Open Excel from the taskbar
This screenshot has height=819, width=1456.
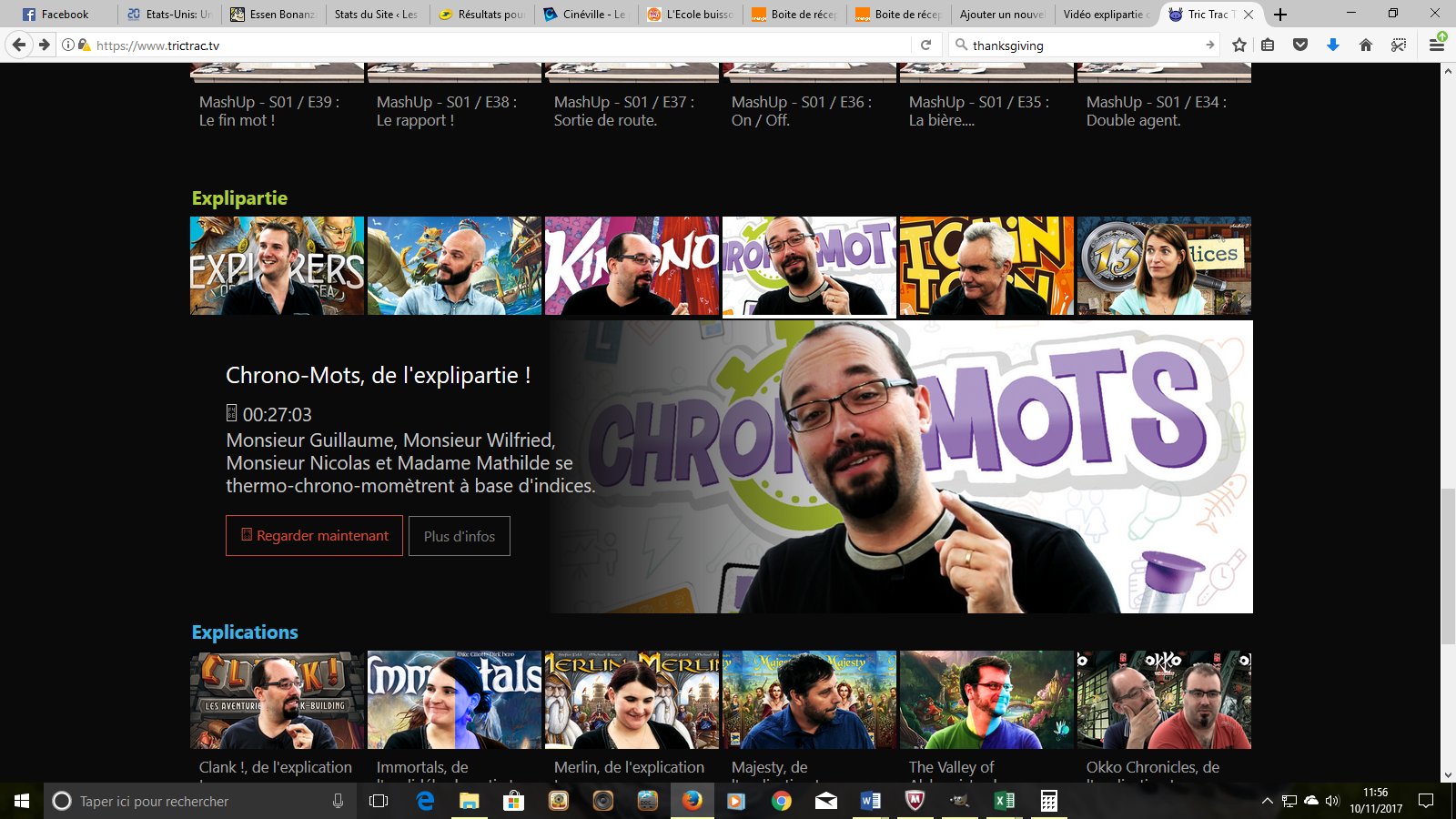click(1005, 801)
